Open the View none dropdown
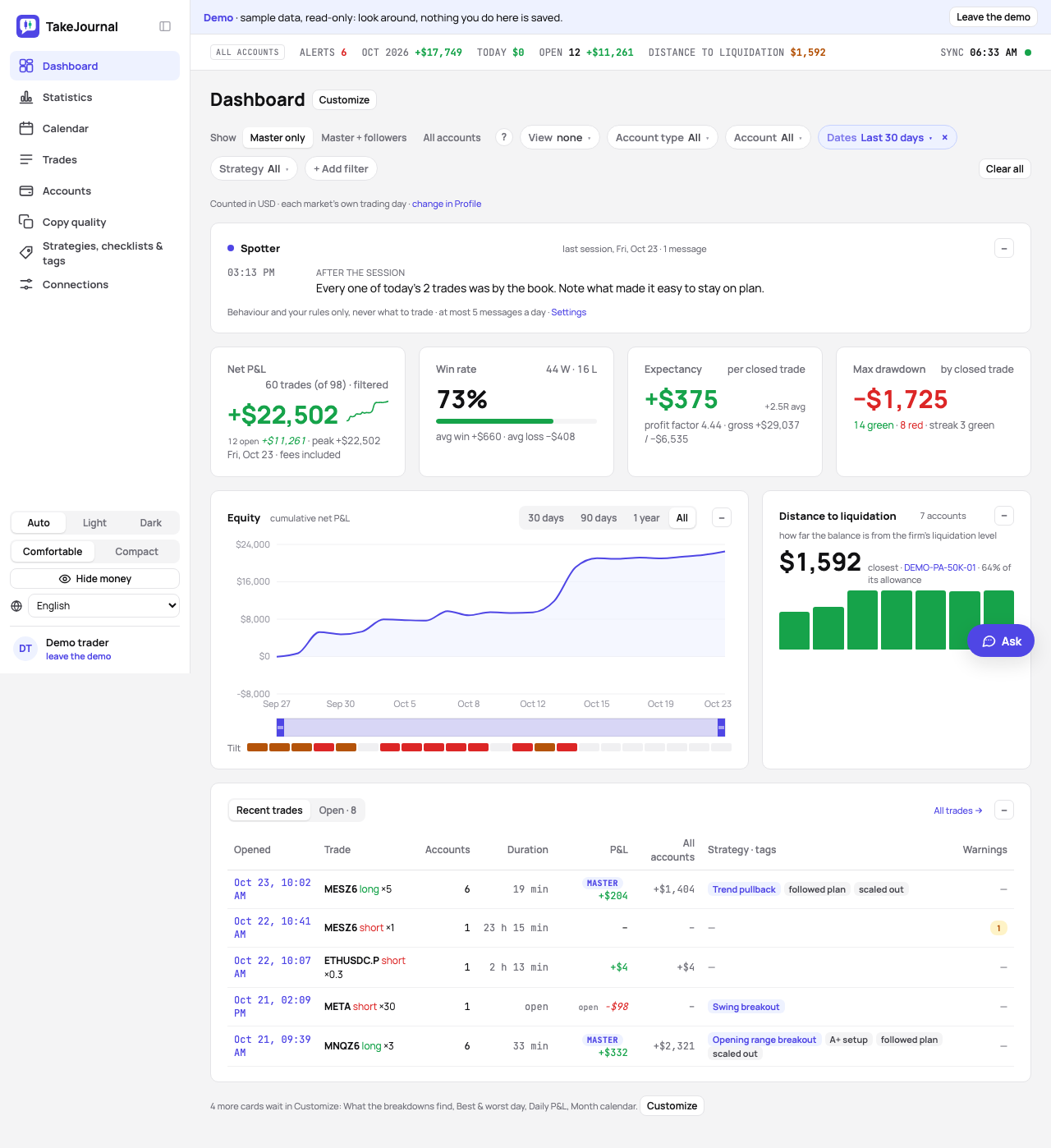This screenshot has height=1148, width=1051. 560,137
